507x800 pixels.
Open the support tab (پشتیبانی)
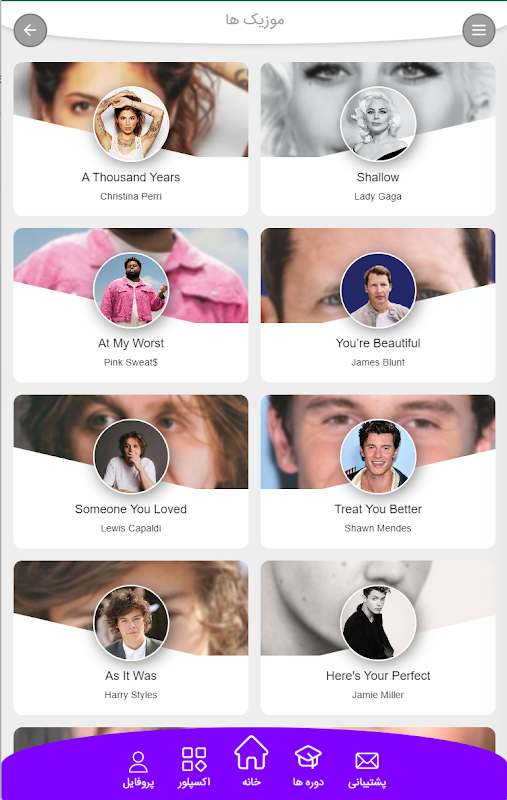367,770
